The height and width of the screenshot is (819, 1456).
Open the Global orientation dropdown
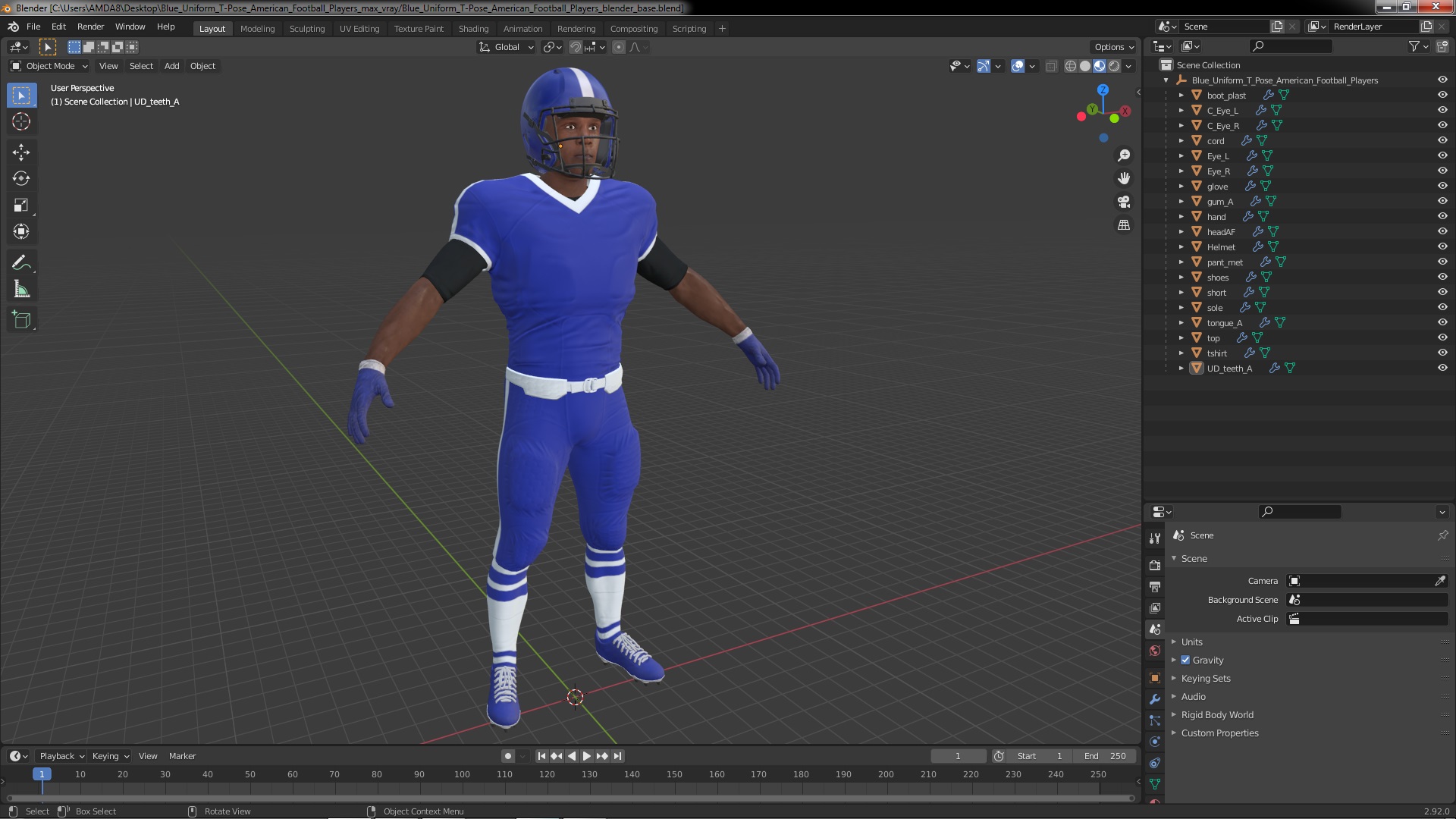coord(507,47)
